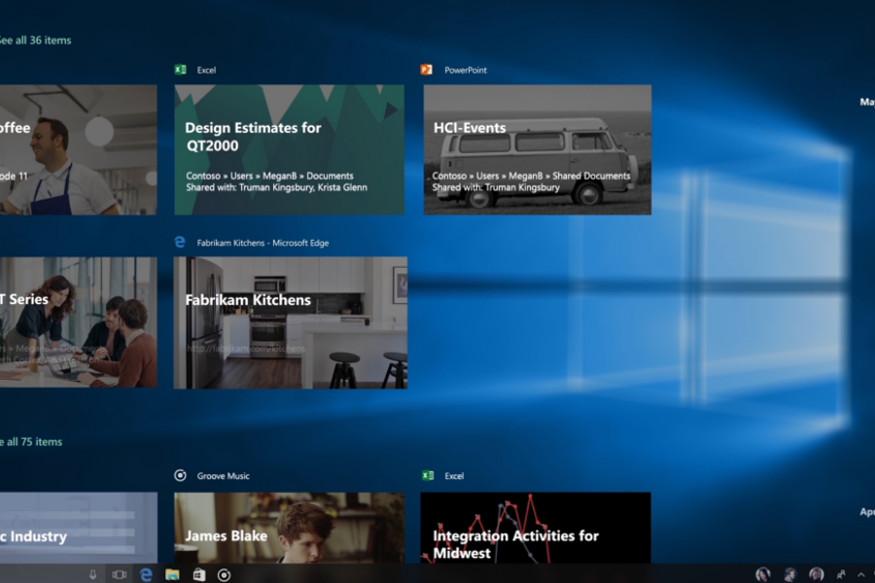
Task: Open the Design Estimates for QT2000 card
Action: (x=289, y=150)
